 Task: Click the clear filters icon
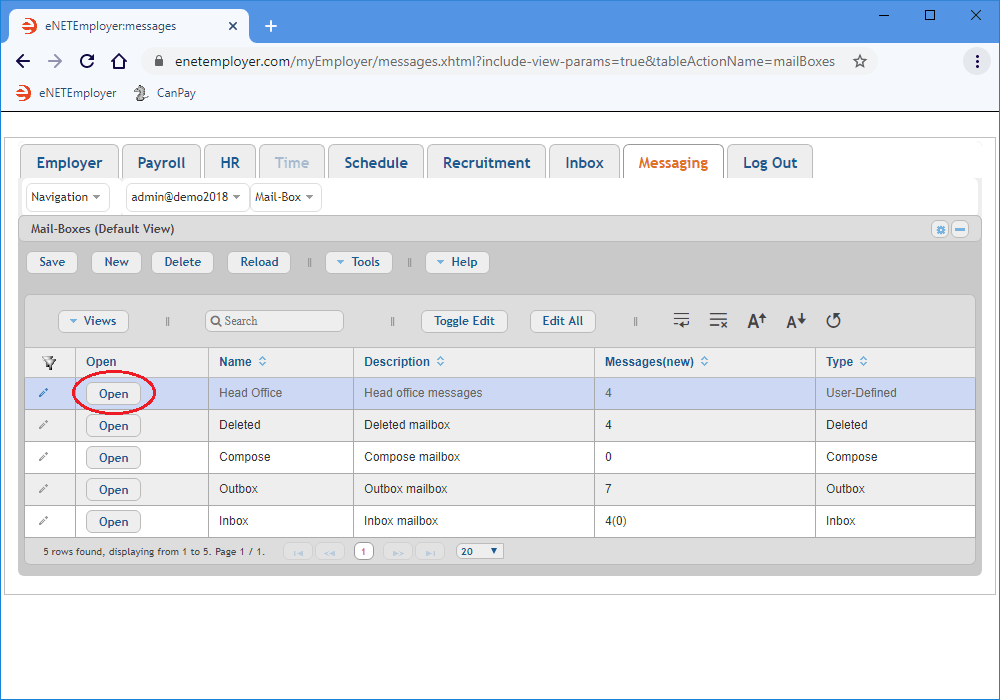coord(718,320)
